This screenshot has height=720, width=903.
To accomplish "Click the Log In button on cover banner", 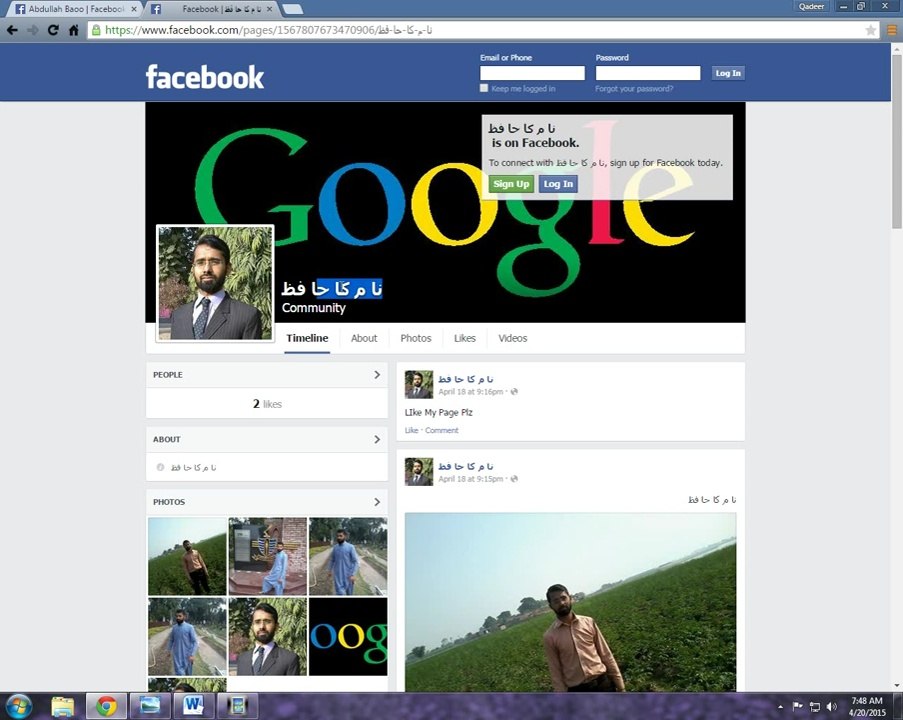I will (x=558, y=184).
